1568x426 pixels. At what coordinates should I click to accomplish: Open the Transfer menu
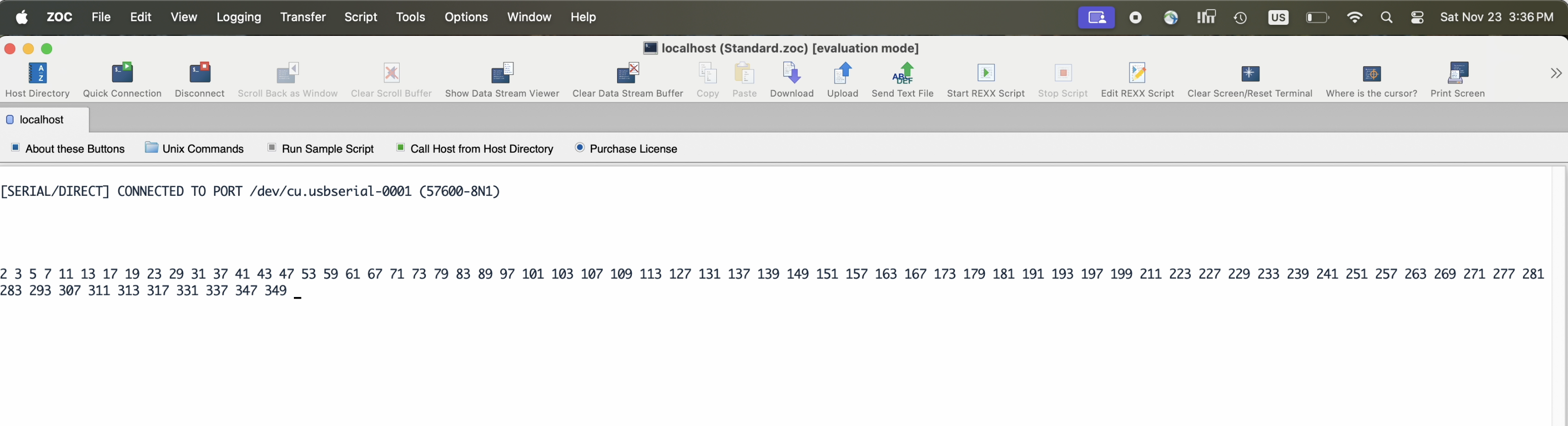tap(302, 17)
